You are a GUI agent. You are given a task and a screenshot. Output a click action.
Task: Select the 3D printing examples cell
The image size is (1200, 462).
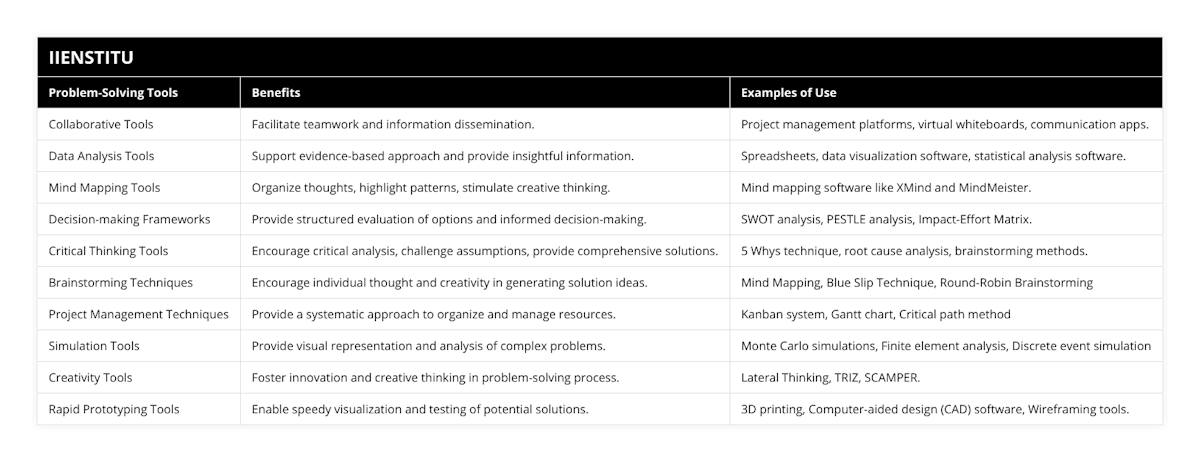(x=935, y=409)
